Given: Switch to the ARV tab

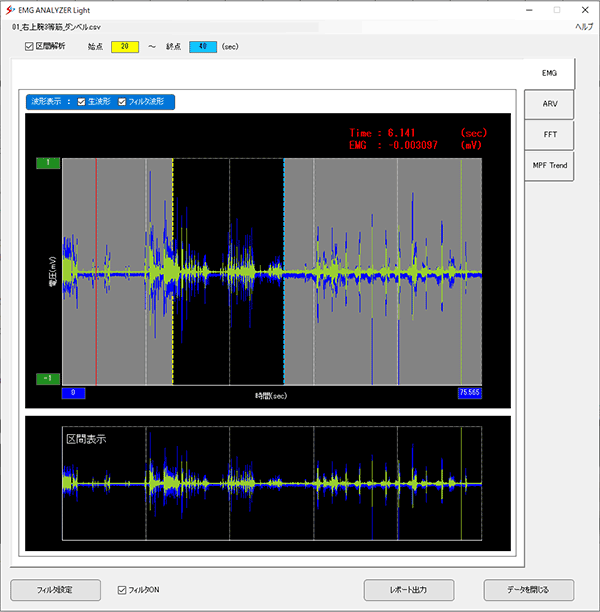Looking at the screenshot, I should [x=549, y=104].
